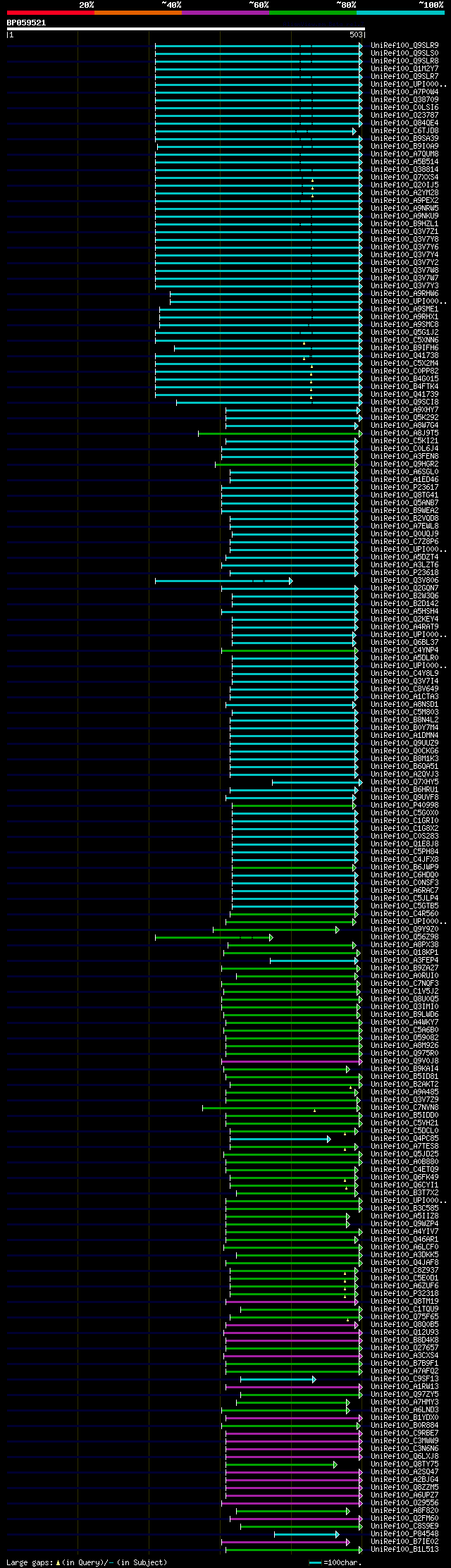Click the purple bar for UniRef100_Q9V0J8

point(292,1061)
